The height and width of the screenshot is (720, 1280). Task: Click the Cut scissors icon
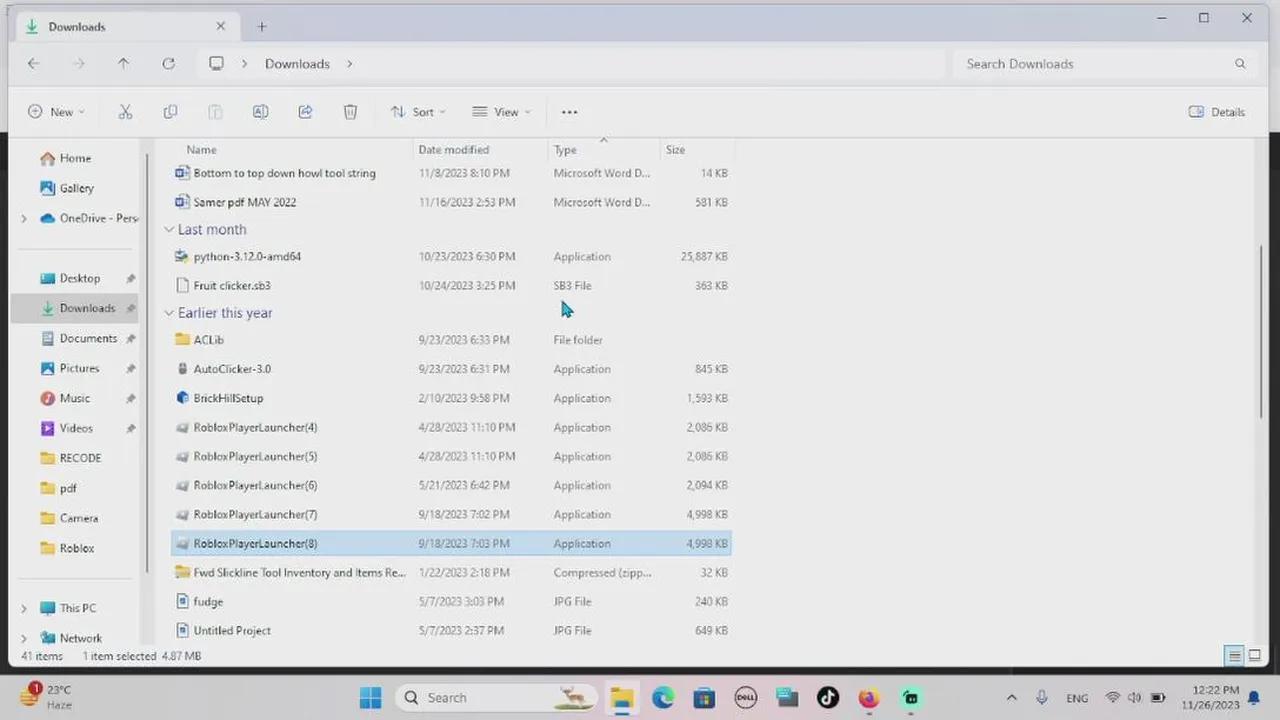pos(125,112)
